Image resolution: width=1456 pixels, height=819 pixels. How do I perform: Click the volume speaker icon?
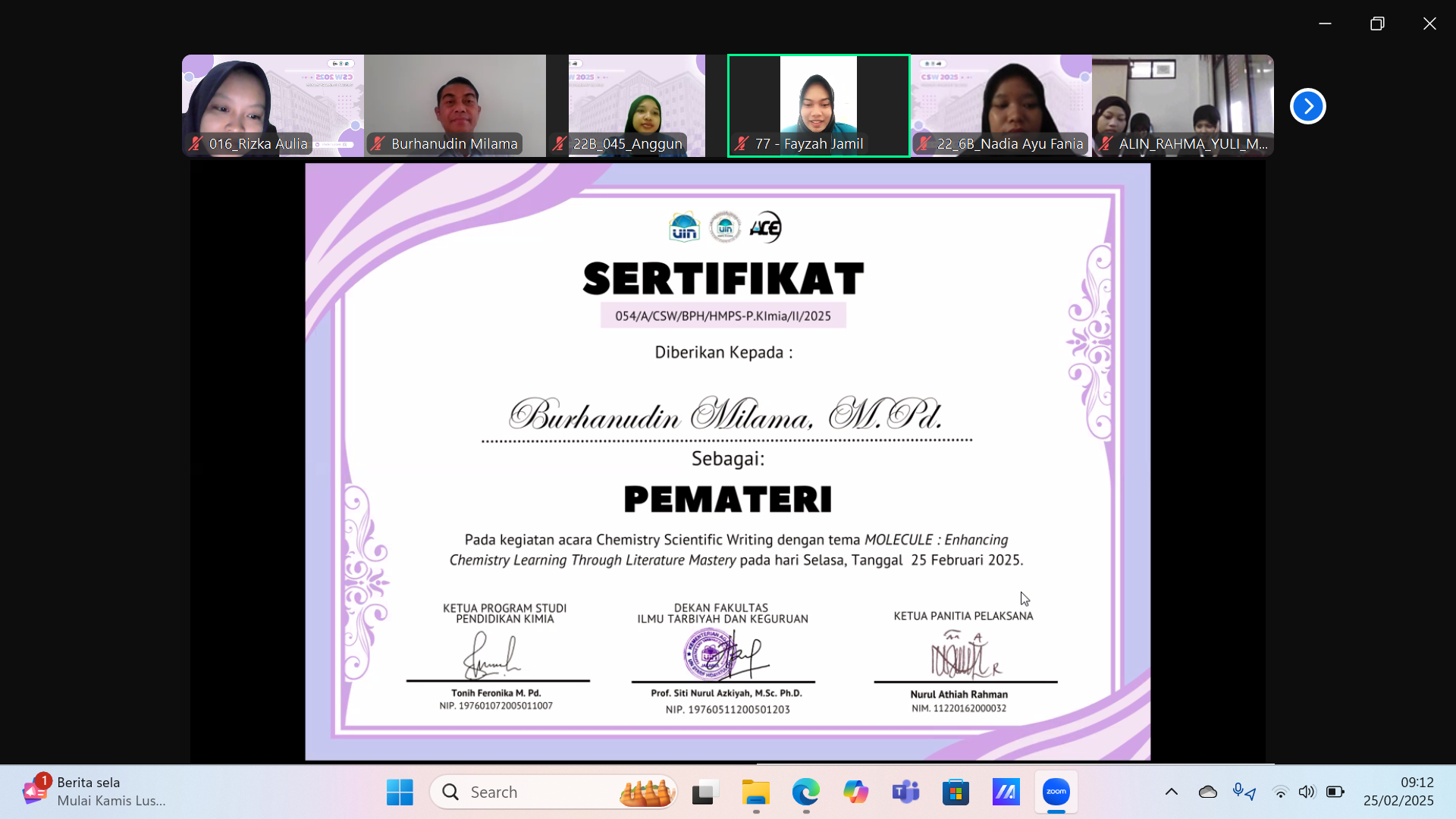tap(1306, 792)
